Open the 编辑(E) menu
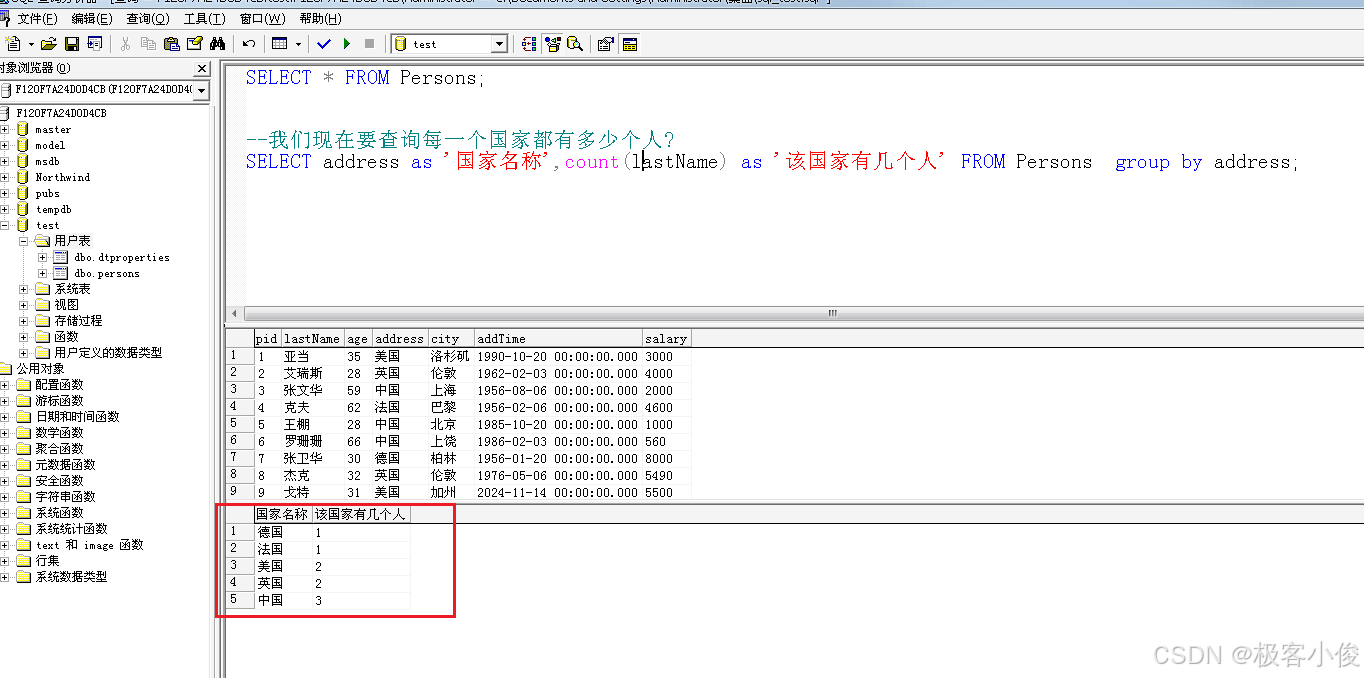 click(91, 19)
